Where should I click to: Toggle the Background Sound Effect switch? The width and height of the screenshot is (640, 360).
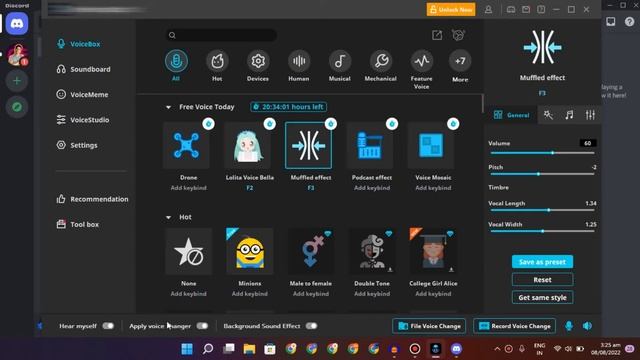(311, 326)
